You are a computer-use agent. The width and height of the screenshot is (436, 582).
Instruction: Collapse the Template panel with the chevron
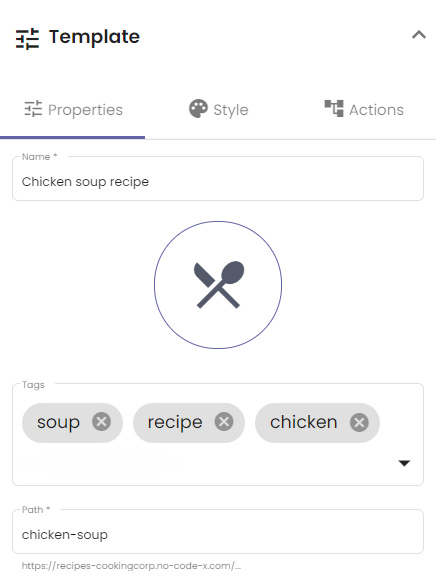pyautogui.click(x=419, y=35)
